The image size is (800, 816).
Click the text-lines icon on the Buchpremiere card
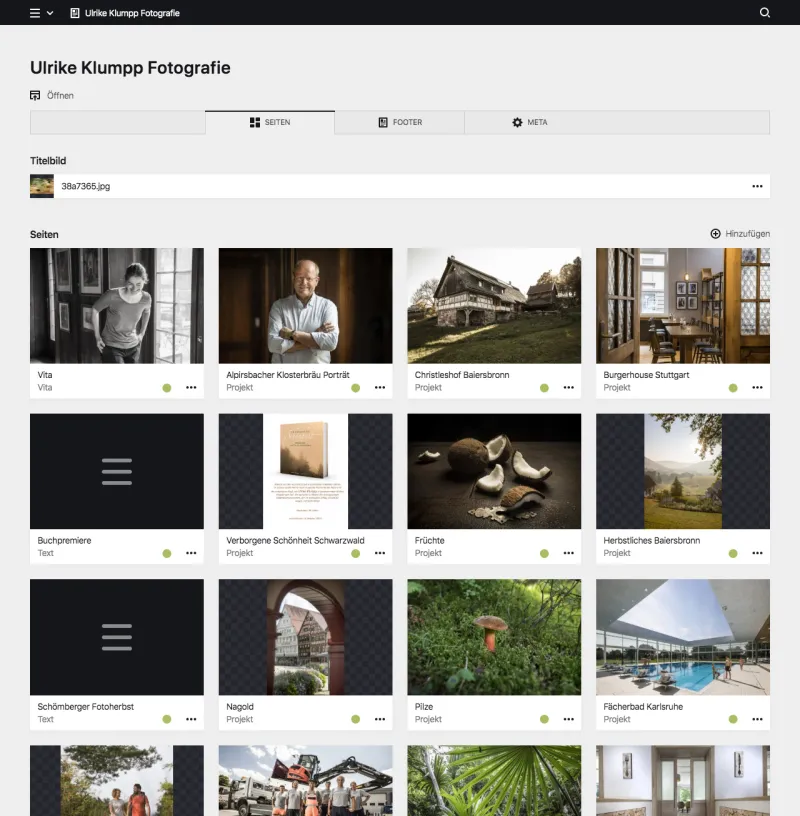pyautogui.click(x=117, y=471)
